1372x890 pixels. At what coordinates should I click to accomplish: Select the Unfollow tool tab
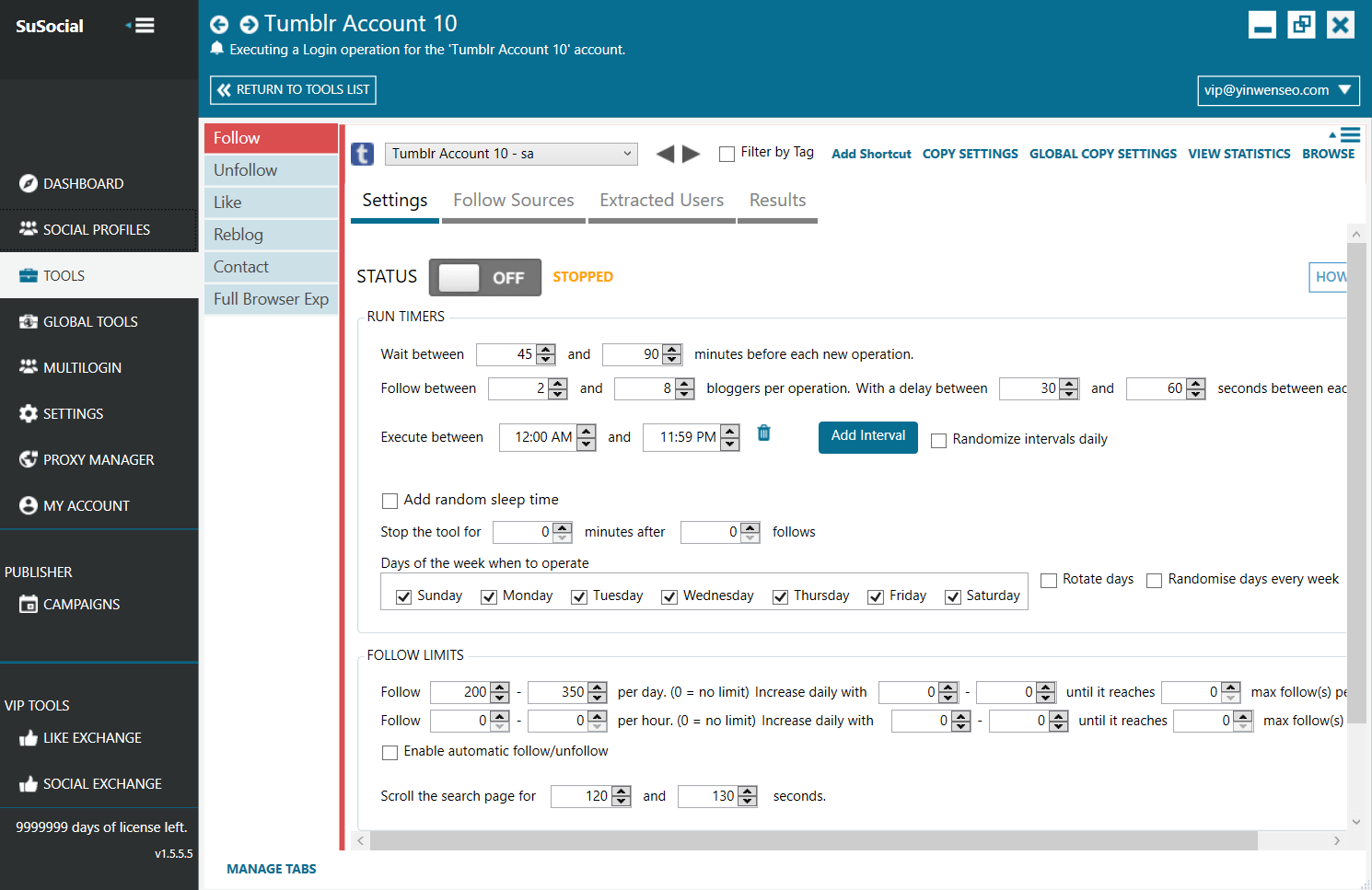coord(271,170)
